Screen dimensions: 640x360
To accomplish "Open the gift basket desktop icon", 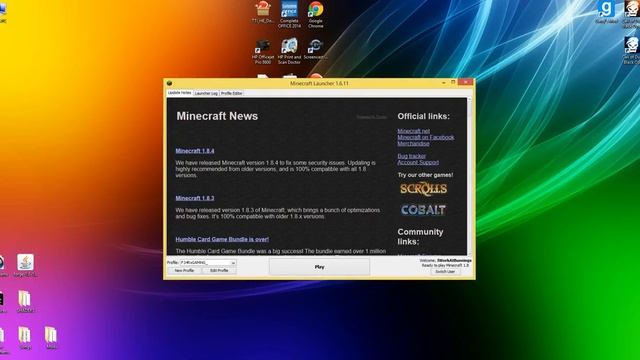I will tap(263, 12).
